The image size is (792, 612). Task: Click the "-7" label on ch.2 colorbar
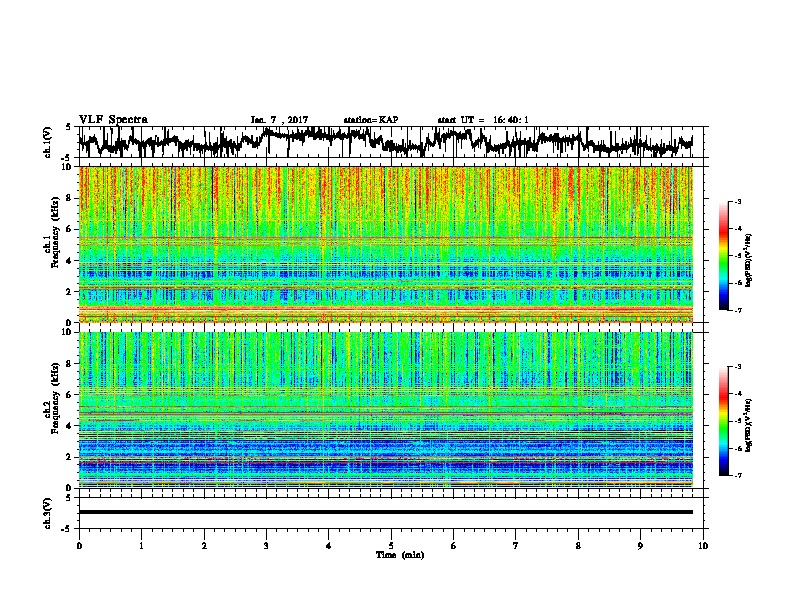click(x=737, y=475)
